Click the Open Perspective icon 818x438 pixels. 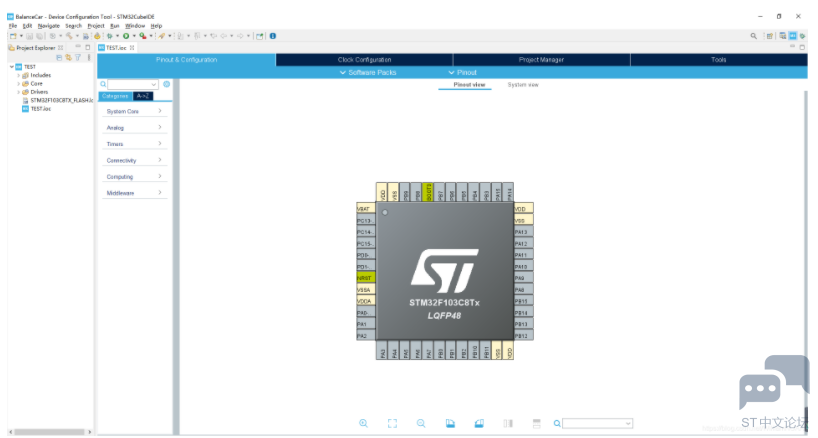[x=769, y=36]
